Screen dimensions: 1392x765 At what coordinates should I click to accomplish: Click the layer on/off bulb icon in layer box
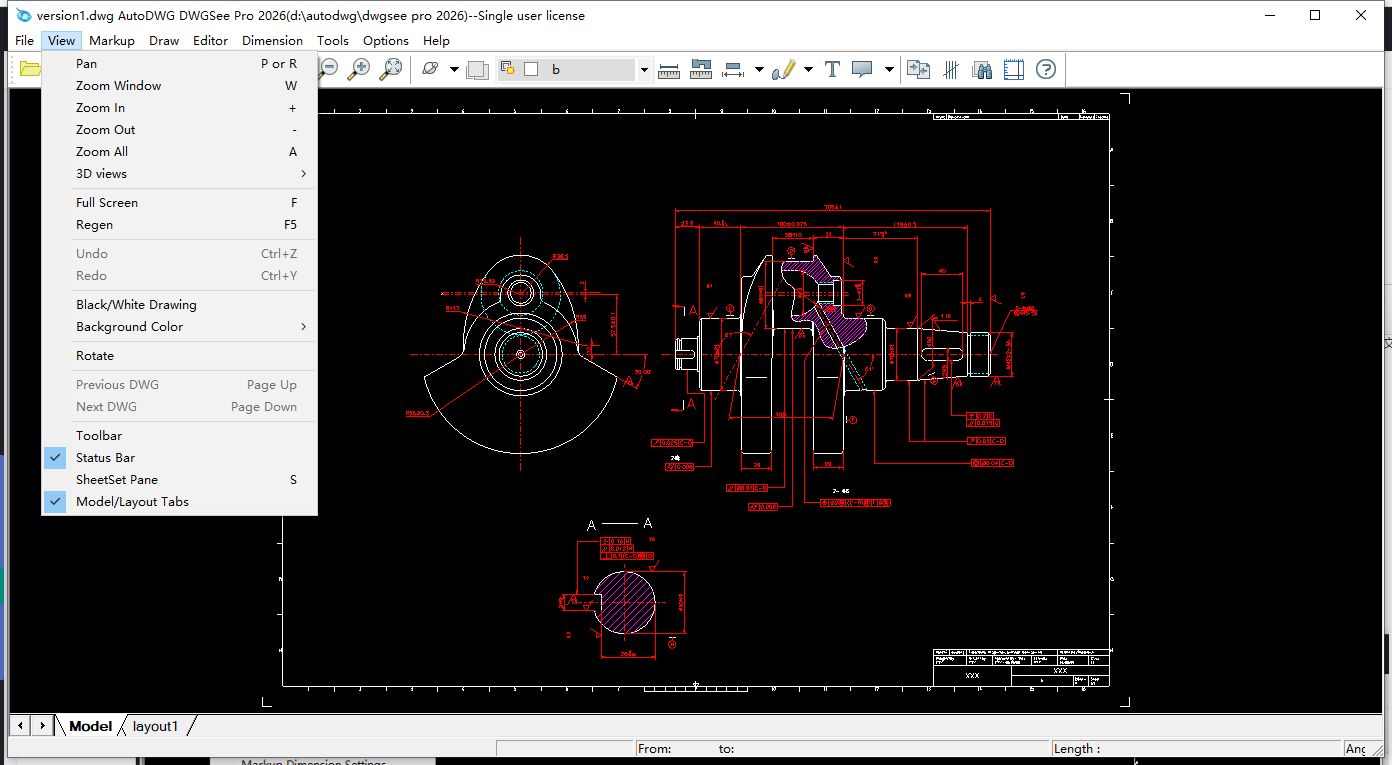(x=508, y=69)
